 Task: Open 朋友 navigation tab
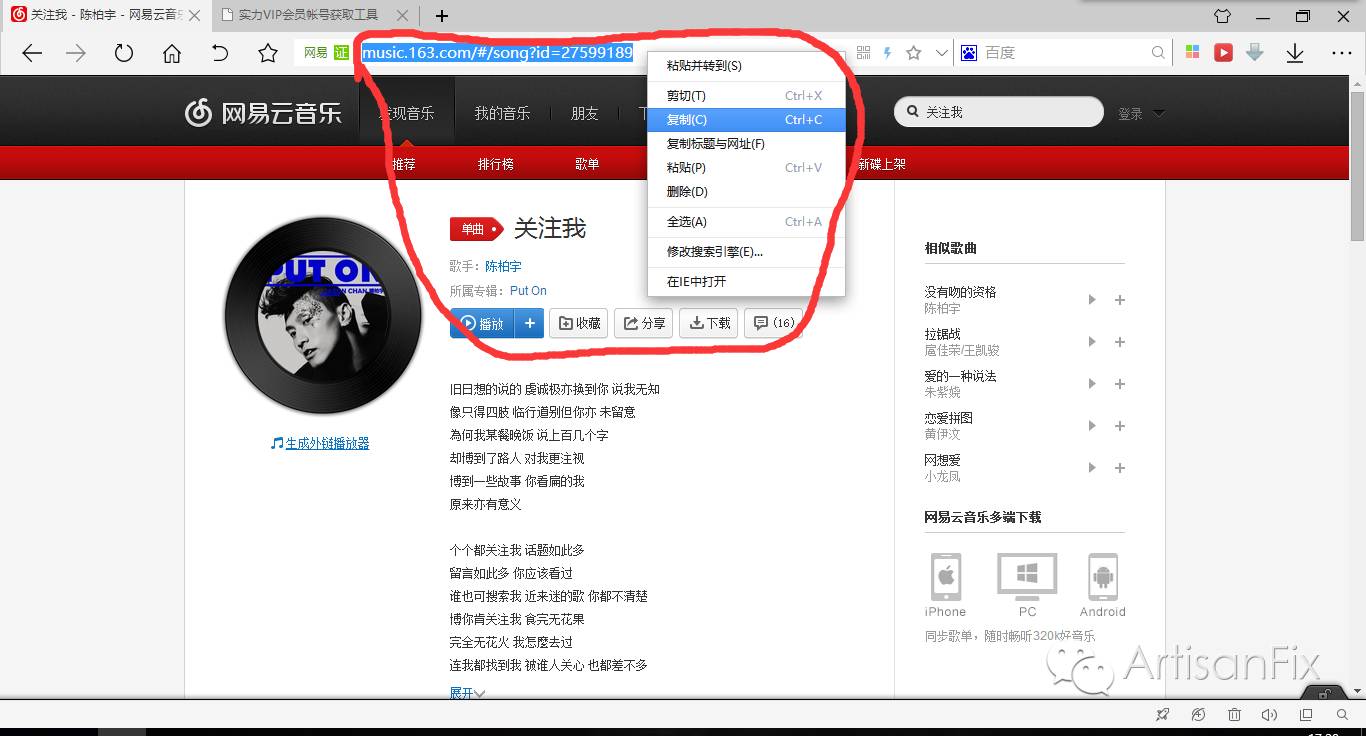point(585,113)
